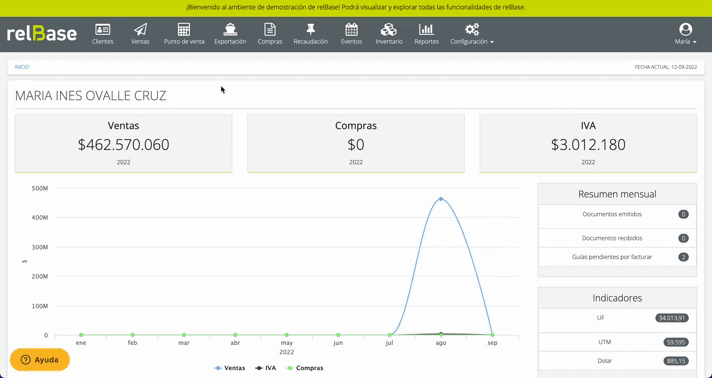Viewport: 712px width, 378px height.
Task: Click the ene data point on chart
Action: pyautogui.click(x=81, y=335)
